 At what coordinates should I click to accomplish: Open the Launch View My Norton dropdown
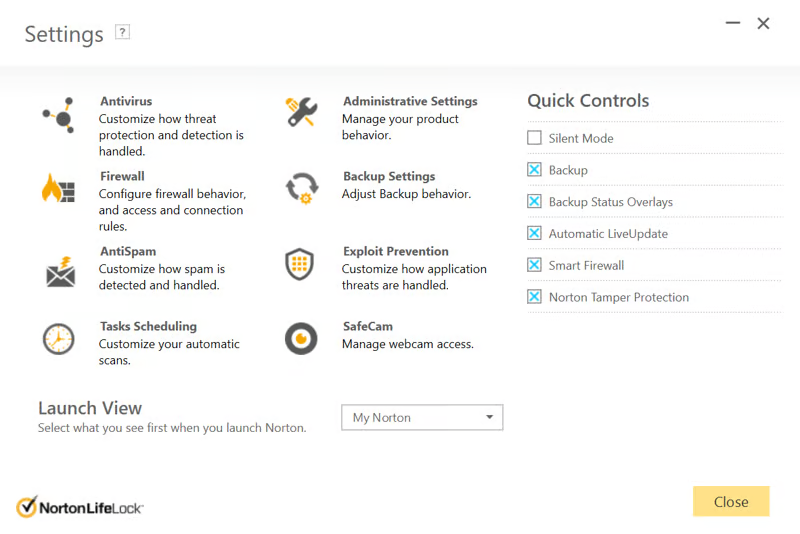(422, 417)
